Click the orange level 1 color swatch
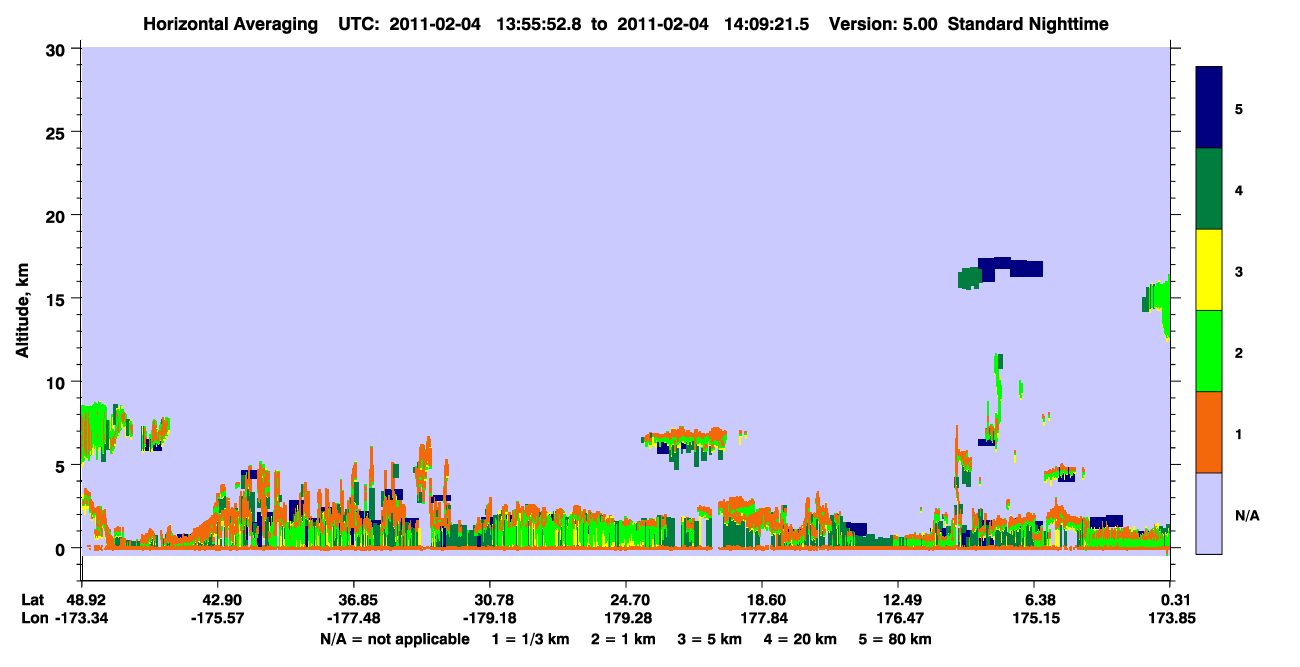Screen dimensions: 1300x667 (1209, 432)
